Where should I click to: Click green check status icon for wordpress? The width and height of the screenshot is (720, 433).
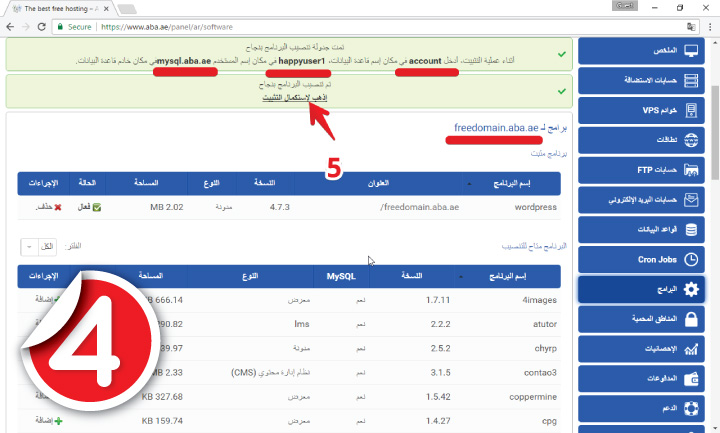[96, 207]
